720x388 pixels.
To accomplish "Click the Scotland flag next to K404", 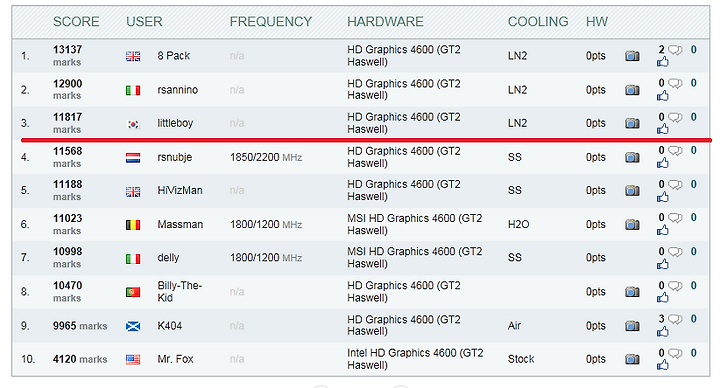I will click(133, 326).
